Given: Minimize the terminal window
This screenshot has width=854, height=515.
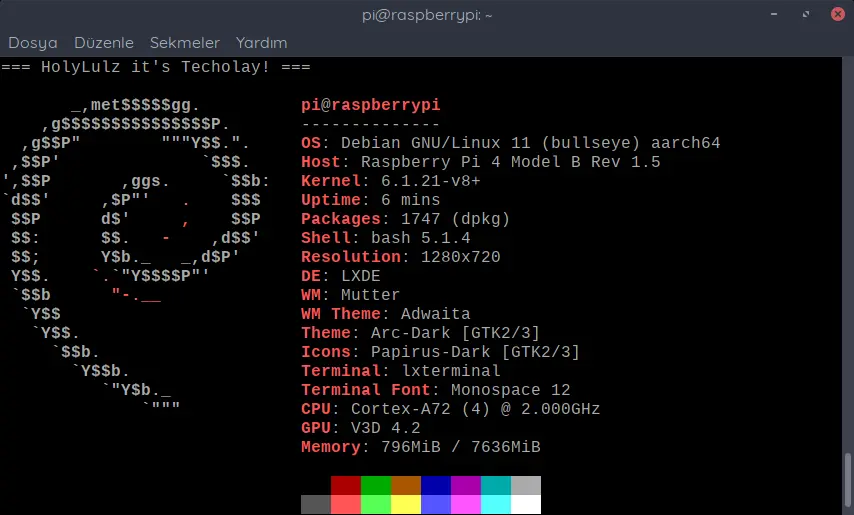Looking at the screenshot, I should tap(774, 14).
